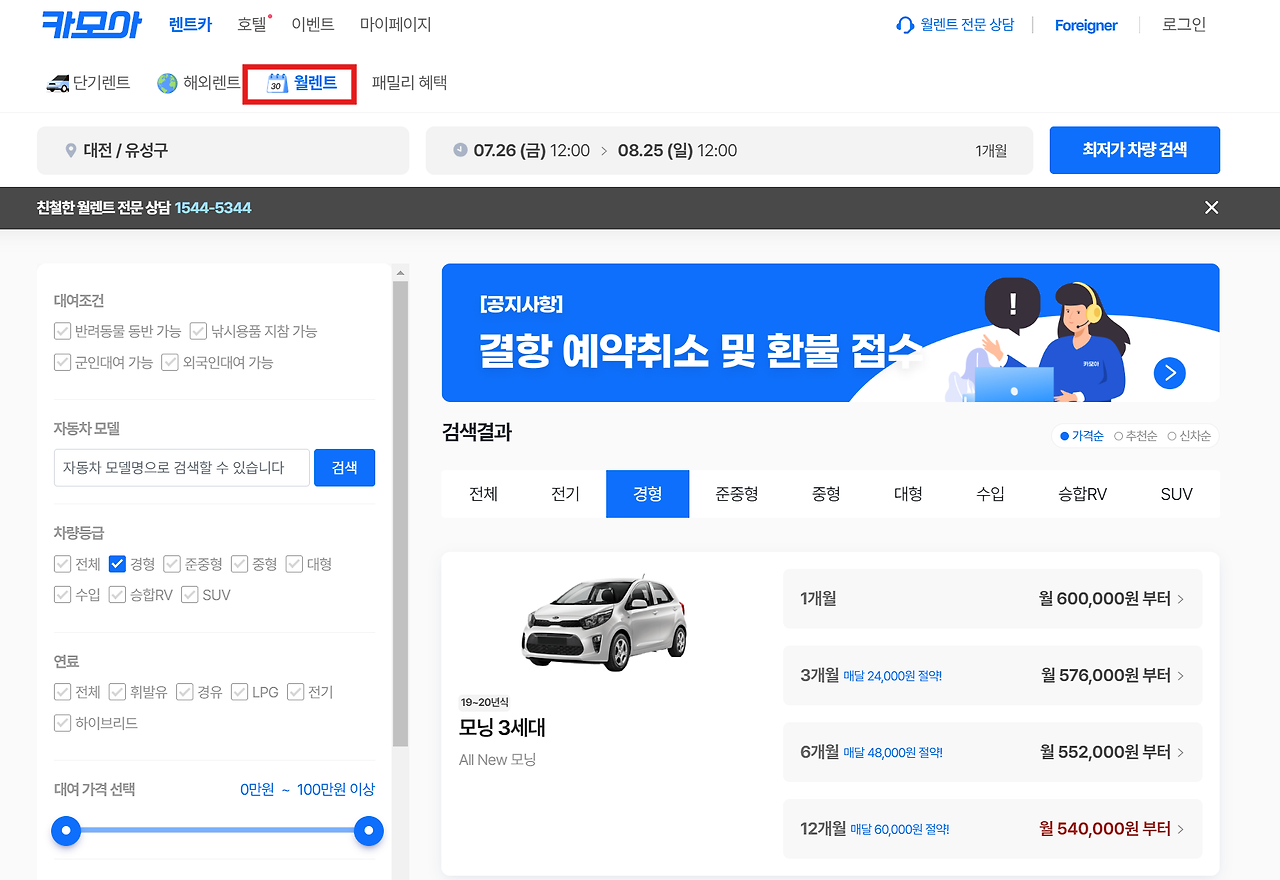This screenshot has height=880, width=1280.
Task: Open the 렌트카 menu
Action: point(191,25)
